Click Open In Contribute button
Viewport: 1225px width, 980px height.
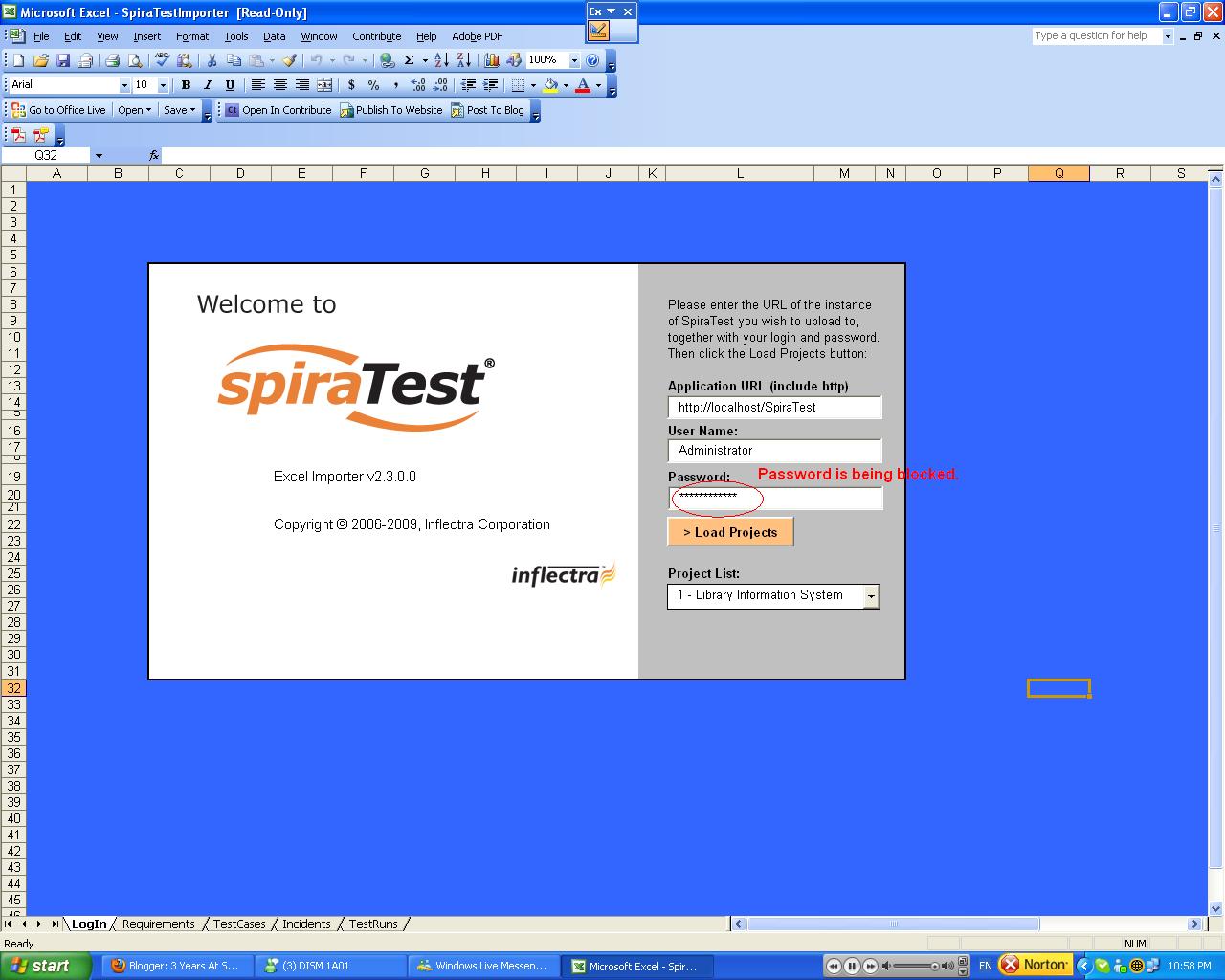(x=278, y=110)
